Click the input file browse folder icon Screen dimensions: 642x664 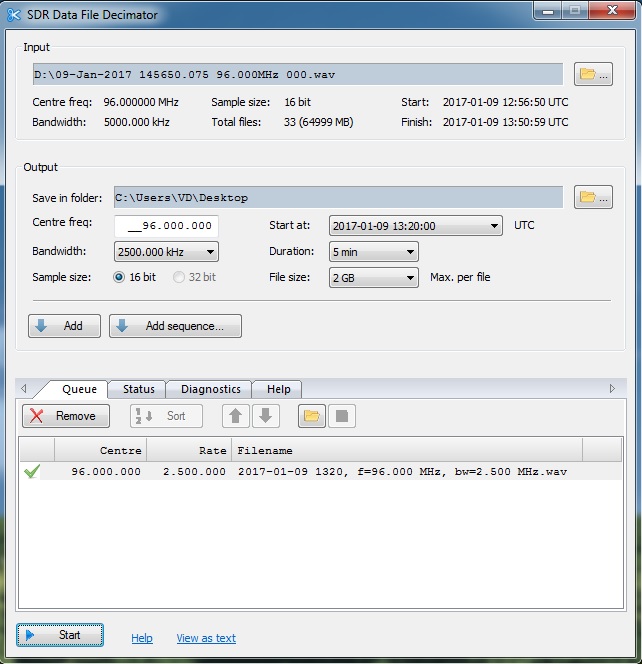(593, 75)
